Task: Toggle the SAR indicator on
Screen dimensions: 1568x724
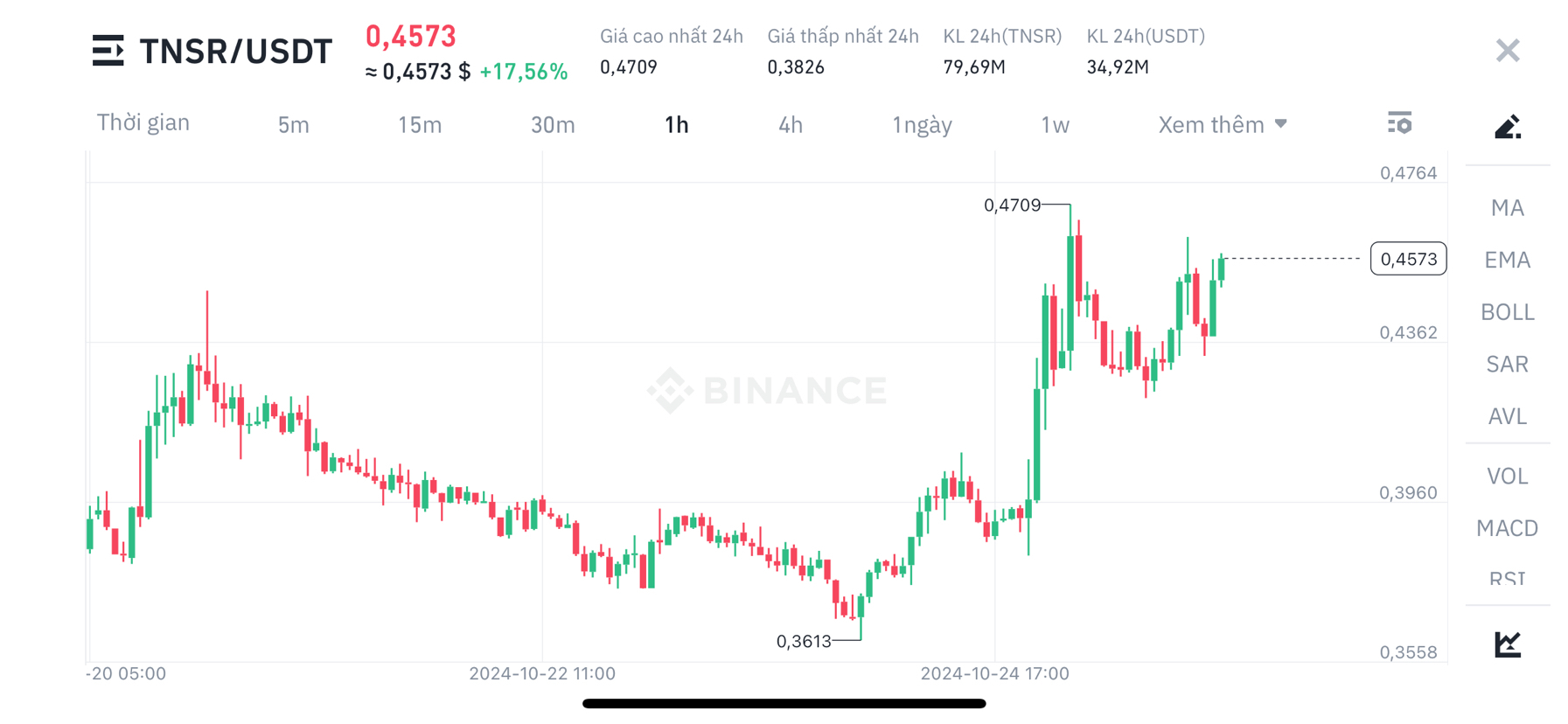Action: [1506, 364]
